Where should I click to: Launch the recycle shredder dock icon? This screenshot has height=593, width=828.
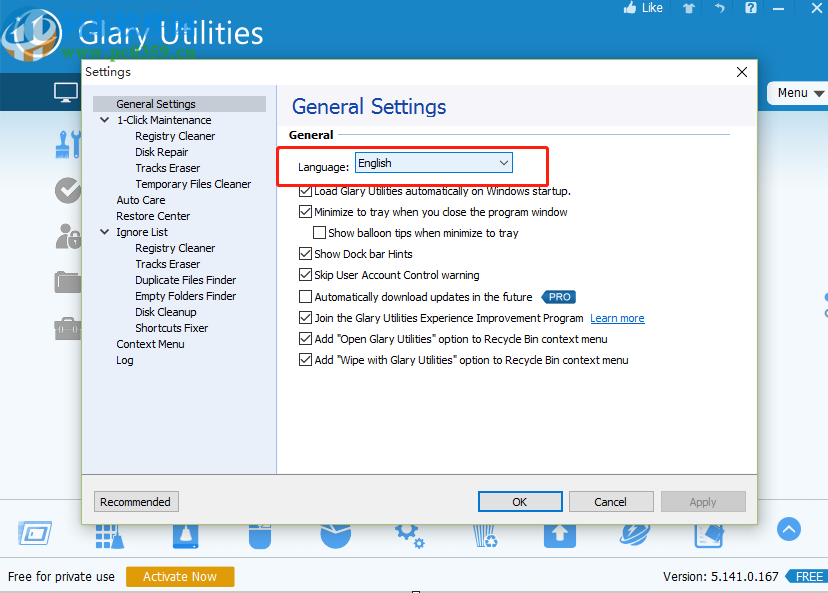click(485, 536)
